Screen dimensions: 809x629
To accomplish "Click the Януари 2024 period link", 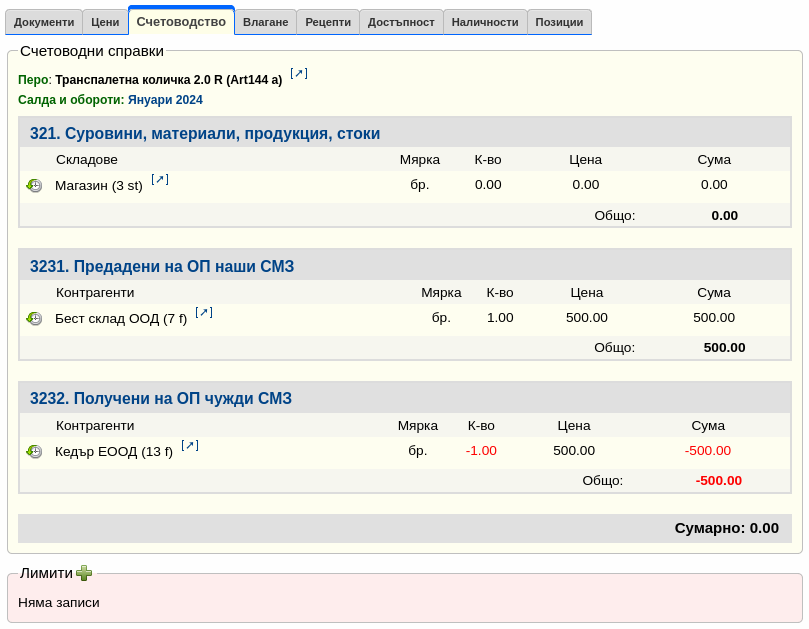I will point(165,100).
